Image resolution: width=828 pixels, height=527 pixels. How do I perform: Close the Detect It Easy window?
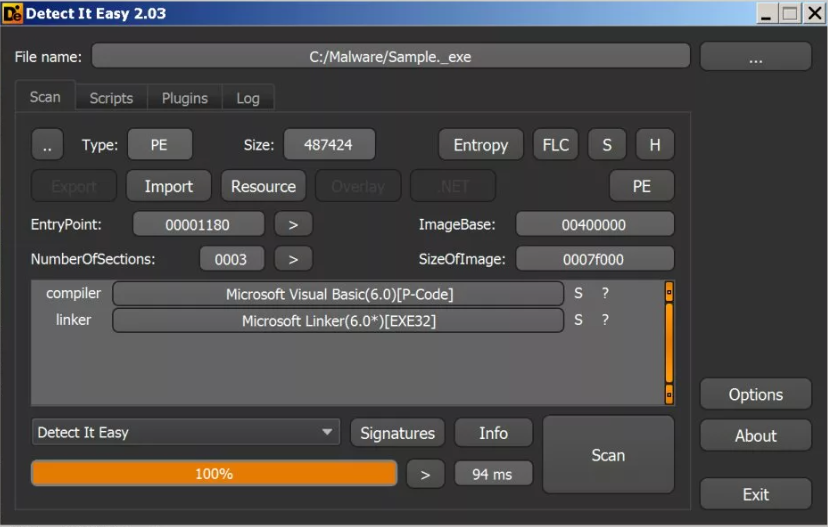pyautogui.click(x=814, y=13)
